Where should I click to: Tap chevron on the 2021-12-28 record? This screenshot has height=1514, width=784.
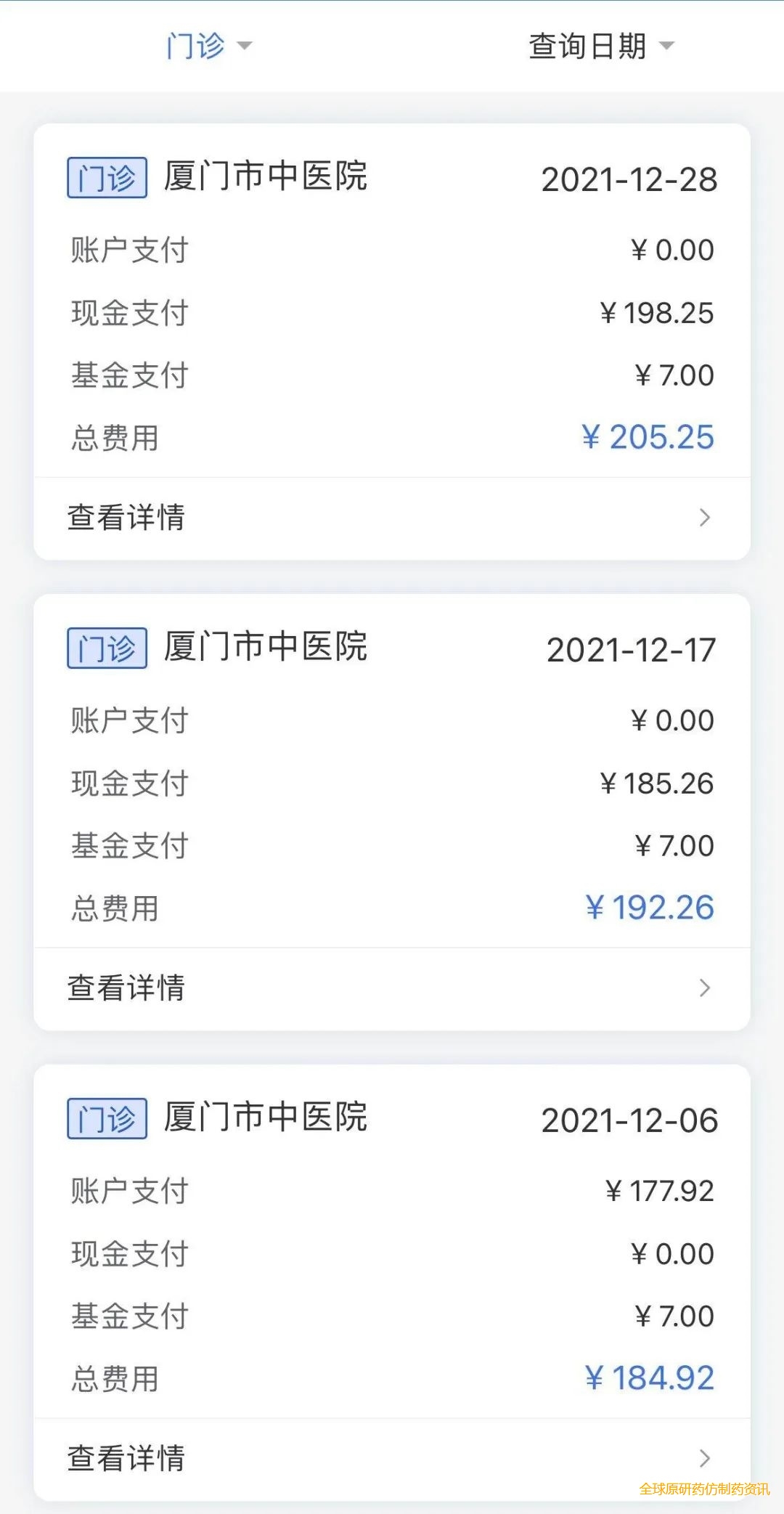coord(704,518)
